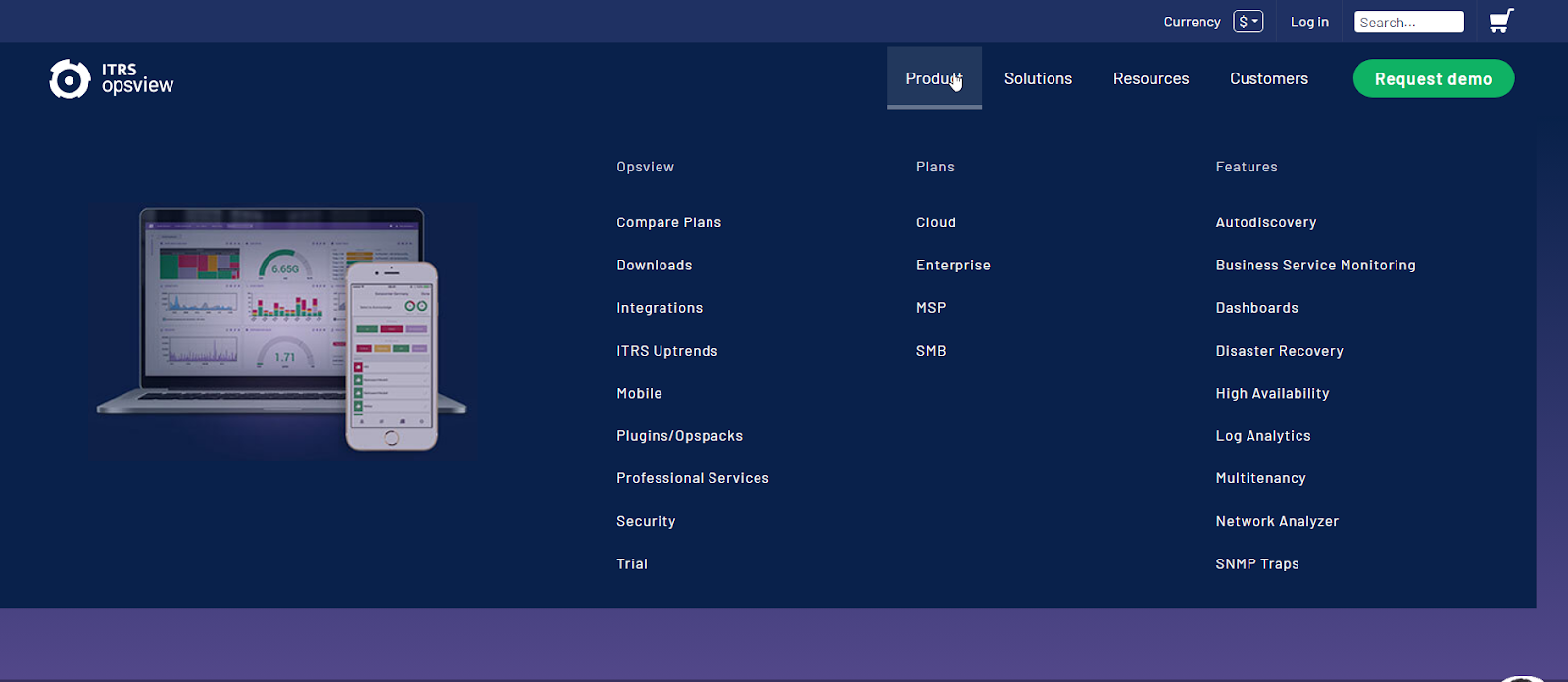Select the Enterprise plan link

click(954, 265)
